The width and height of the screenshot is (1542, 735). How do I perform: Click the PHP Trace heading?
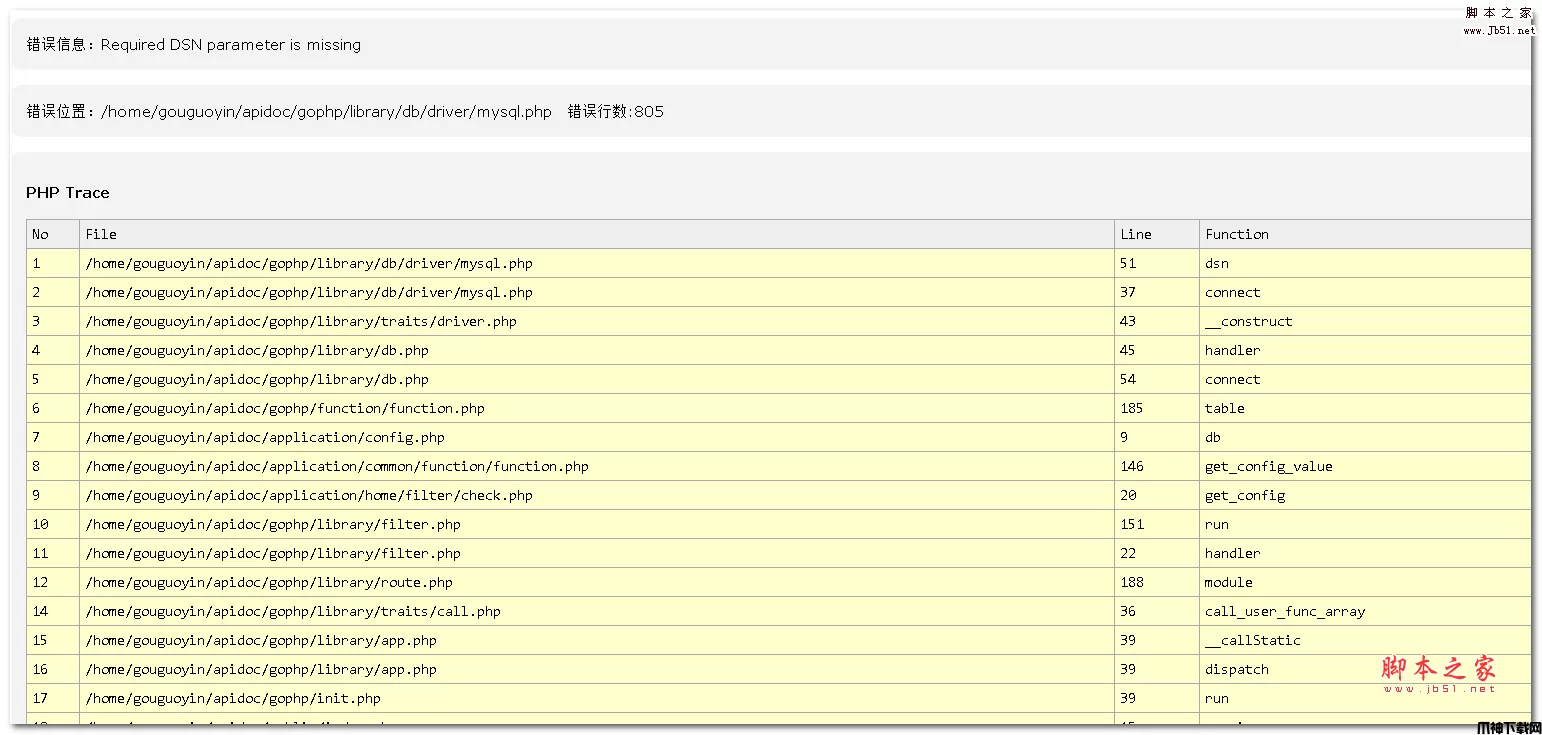(67, 192)
